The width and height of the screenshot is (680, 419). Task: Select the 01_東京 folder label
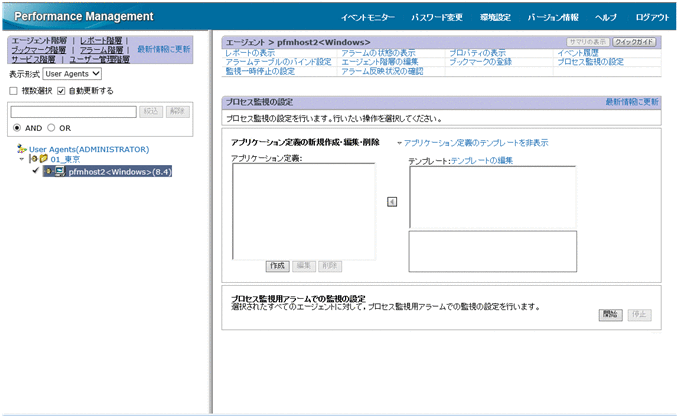tap(65, 159)
